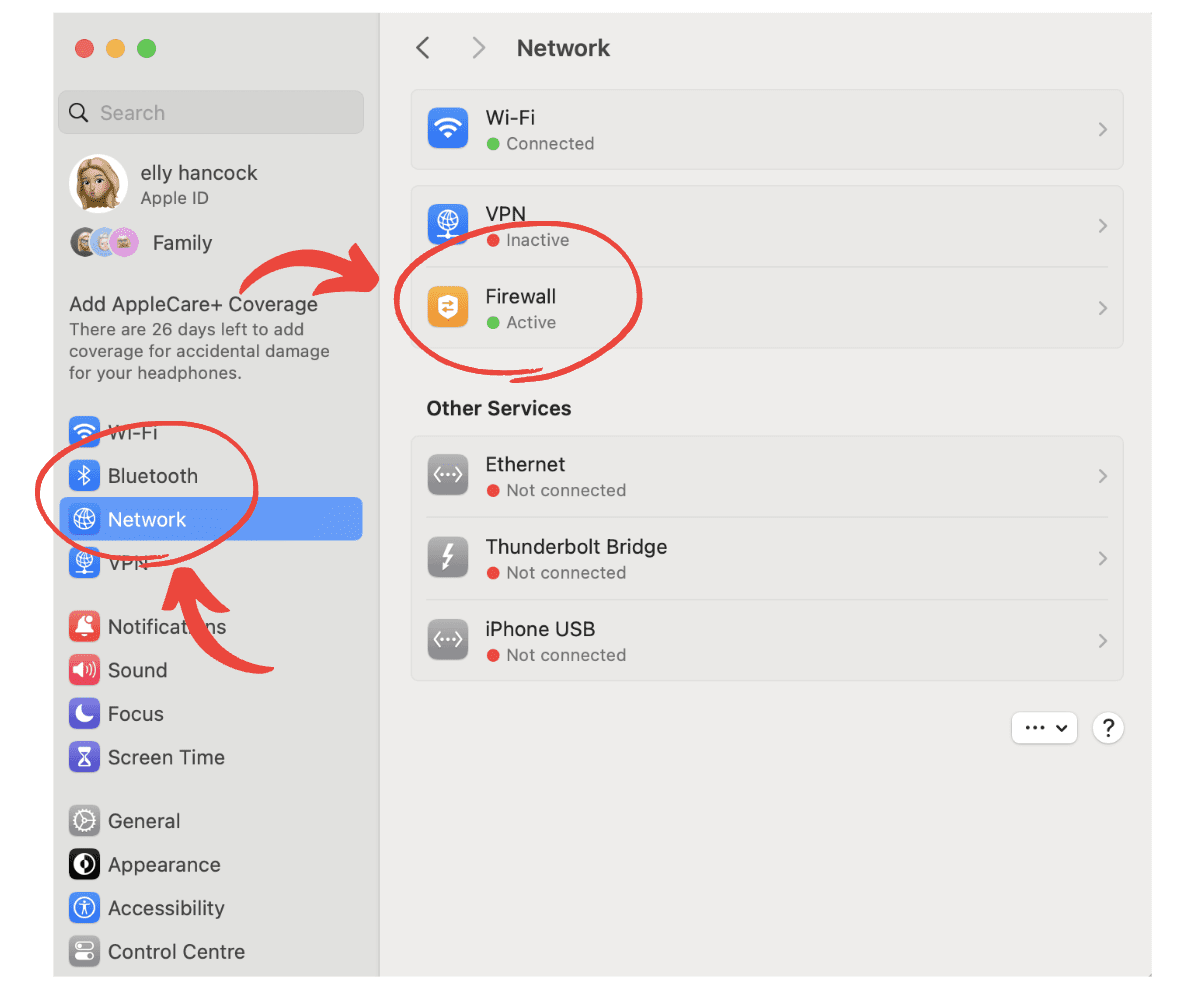1190x992 pixels.
Task: Expand the VPN row chevron
Action: (x=1103, y=225)
